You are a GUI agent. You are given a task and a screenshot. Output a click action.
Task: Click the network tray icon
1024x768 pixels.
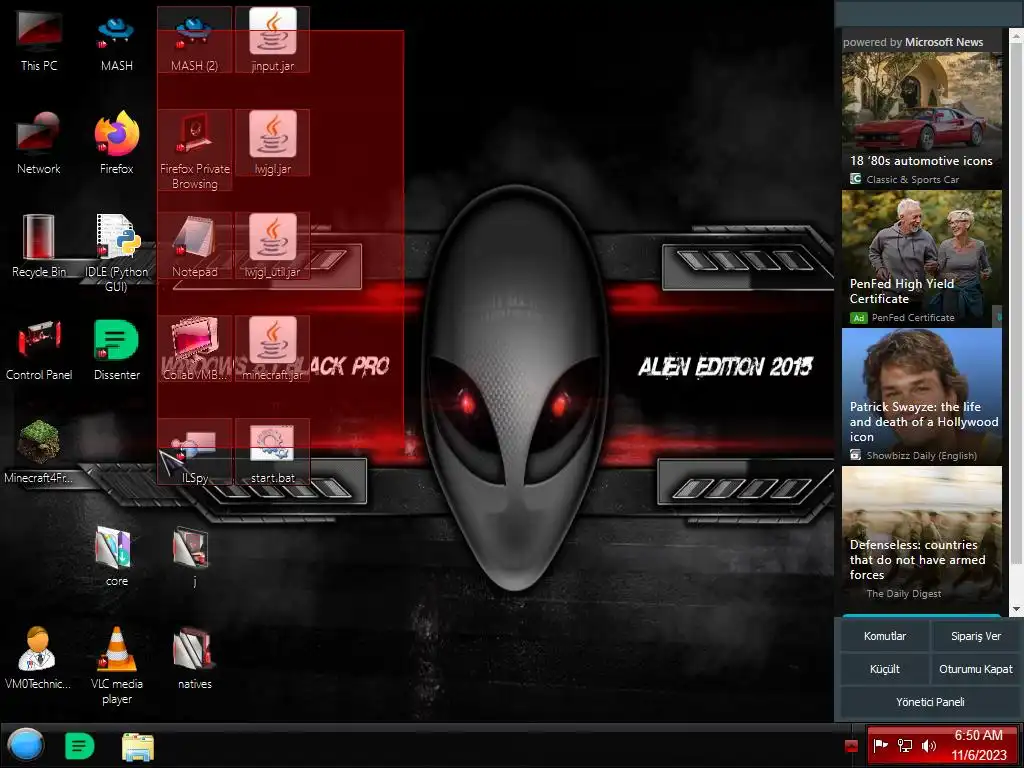coord(905,745)
